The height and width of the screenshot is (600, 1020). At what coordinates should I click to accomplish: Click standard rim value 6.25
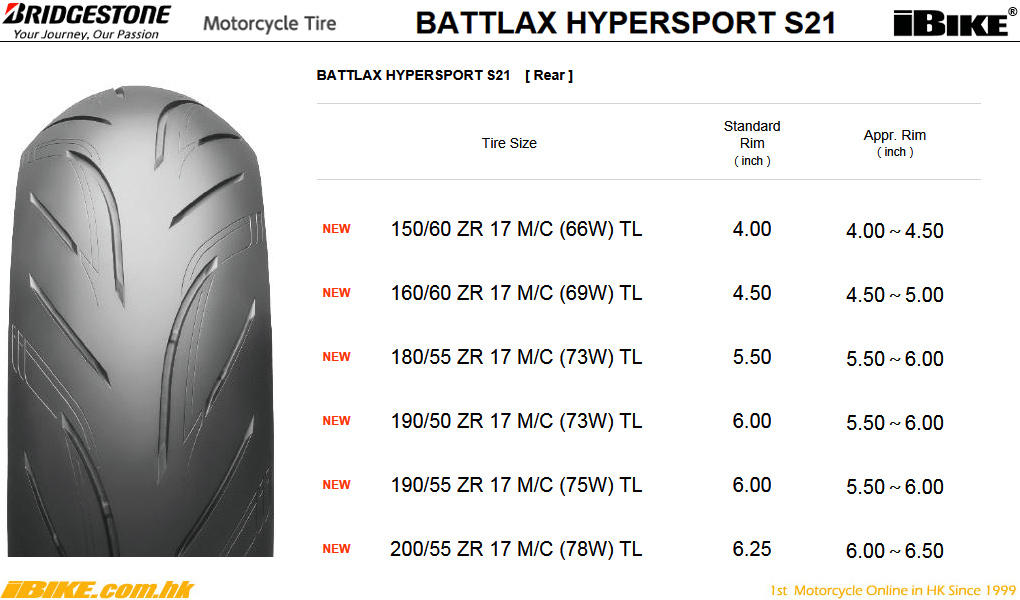tap(752, 549)
